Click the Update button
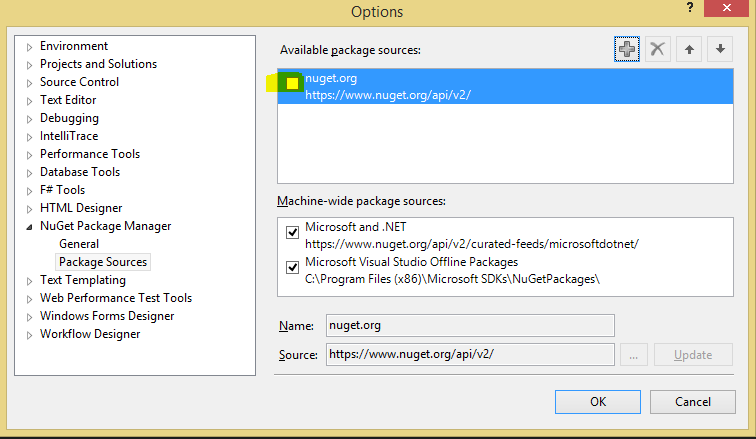The height and width of the screenshot is (439, 756). (693, 355)
